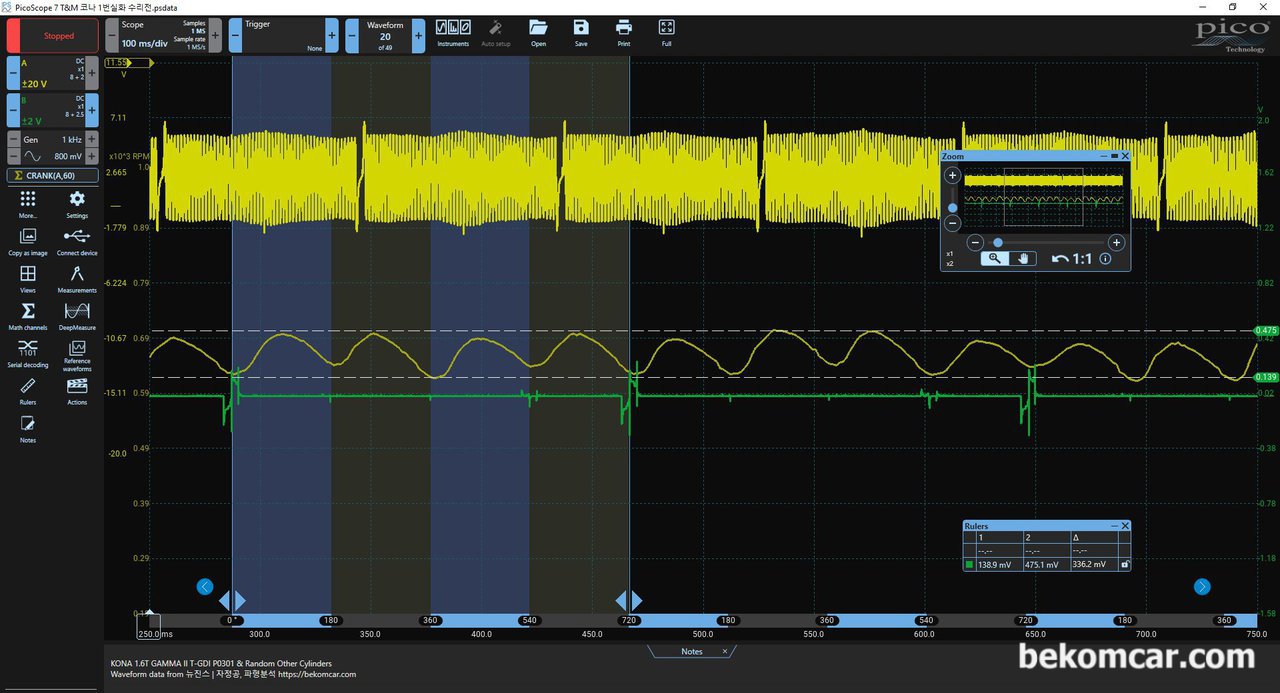Open Serial decoding
The height and width of the screenshot is (693, 1280).
[x=28, y=353]
